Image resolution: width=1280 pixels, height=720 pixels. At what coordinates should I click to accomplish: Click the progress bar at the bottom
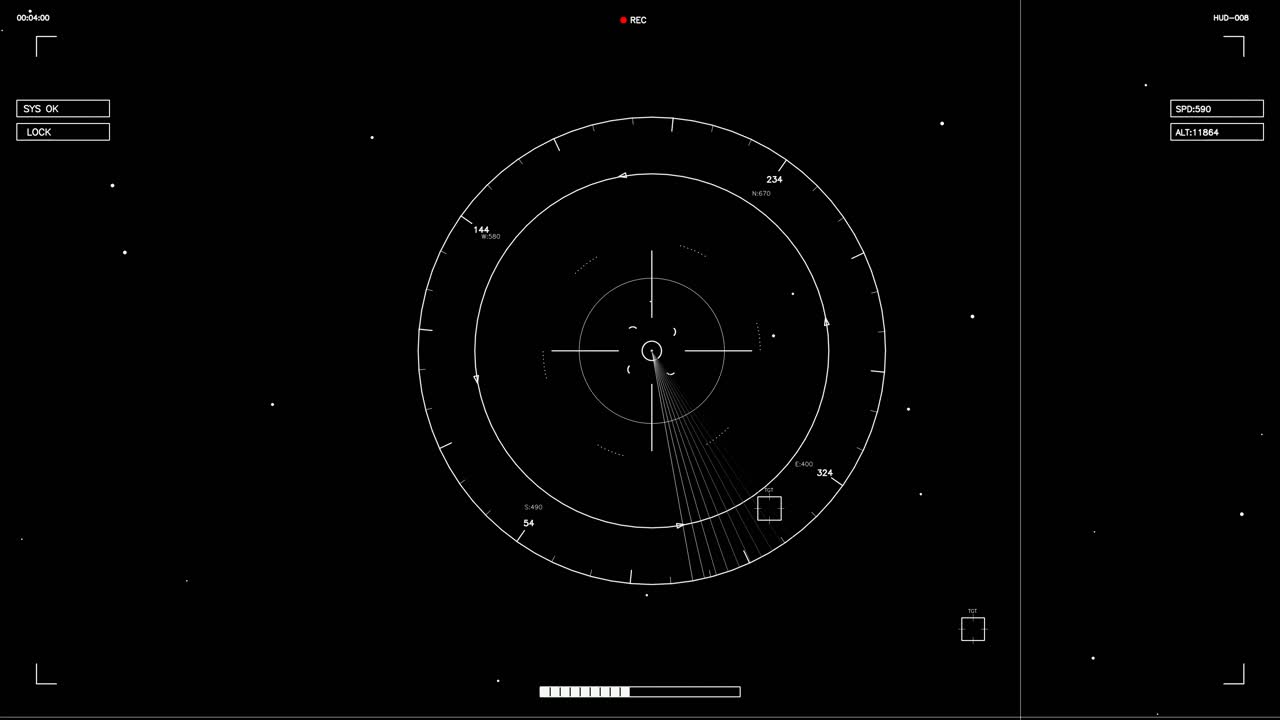click(640, 691)
